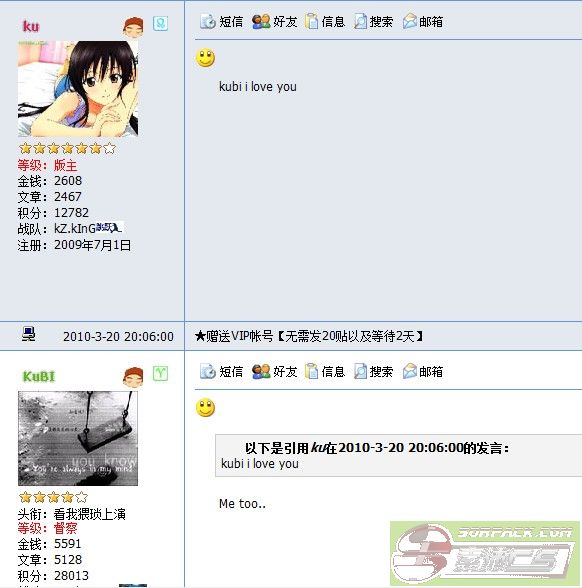Open the username ku profile link
582x588 pixels.
click(x=31, y=26)
